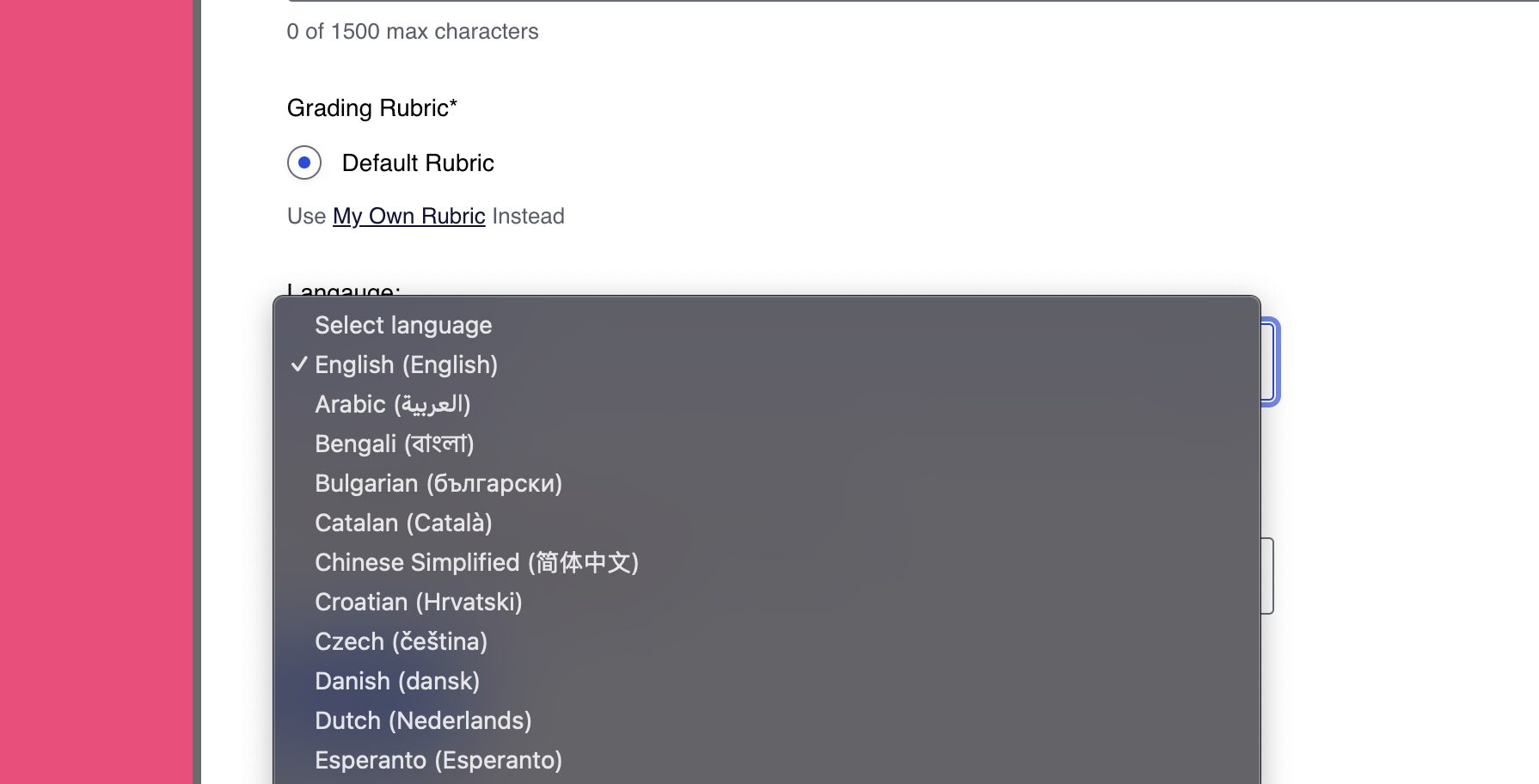Select the Bulgarian language option
The width and height of the screenshot is (1539, 784).
tap(438, 483)
